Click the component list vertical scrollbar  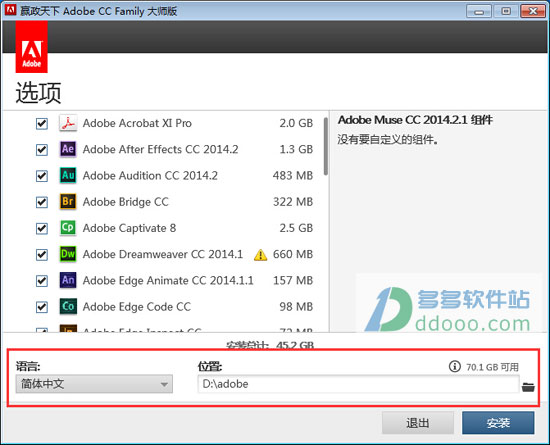(x=326, y=147)
